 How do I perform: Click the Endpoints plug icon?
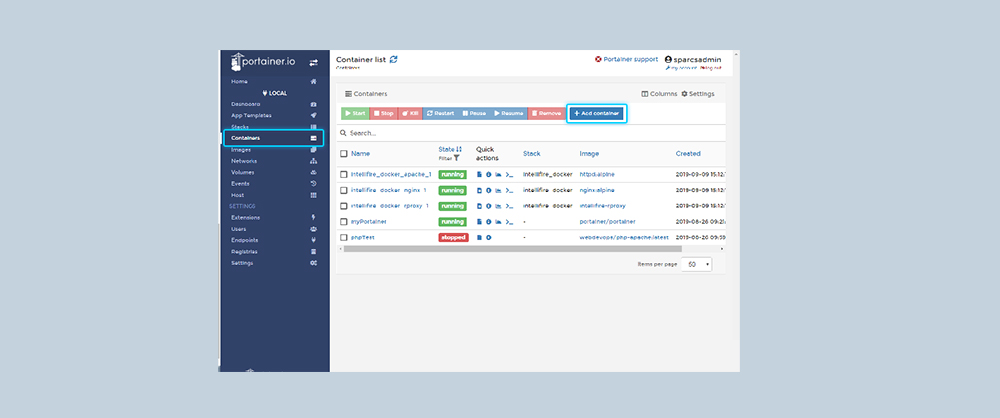(313, 241)
